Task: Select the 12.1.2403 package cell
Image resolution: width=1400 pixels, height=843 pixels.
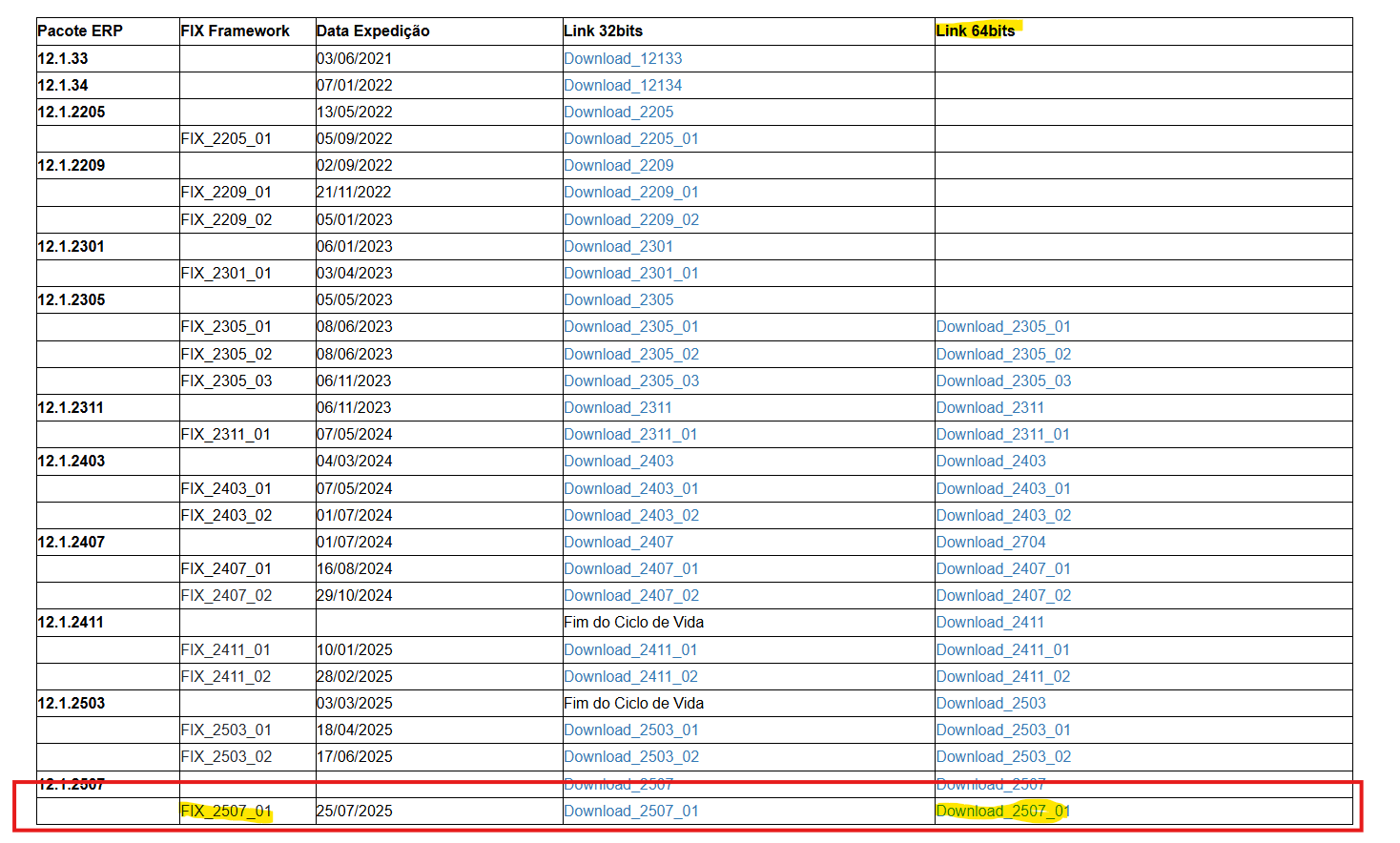Action: (x=72, y=461)
